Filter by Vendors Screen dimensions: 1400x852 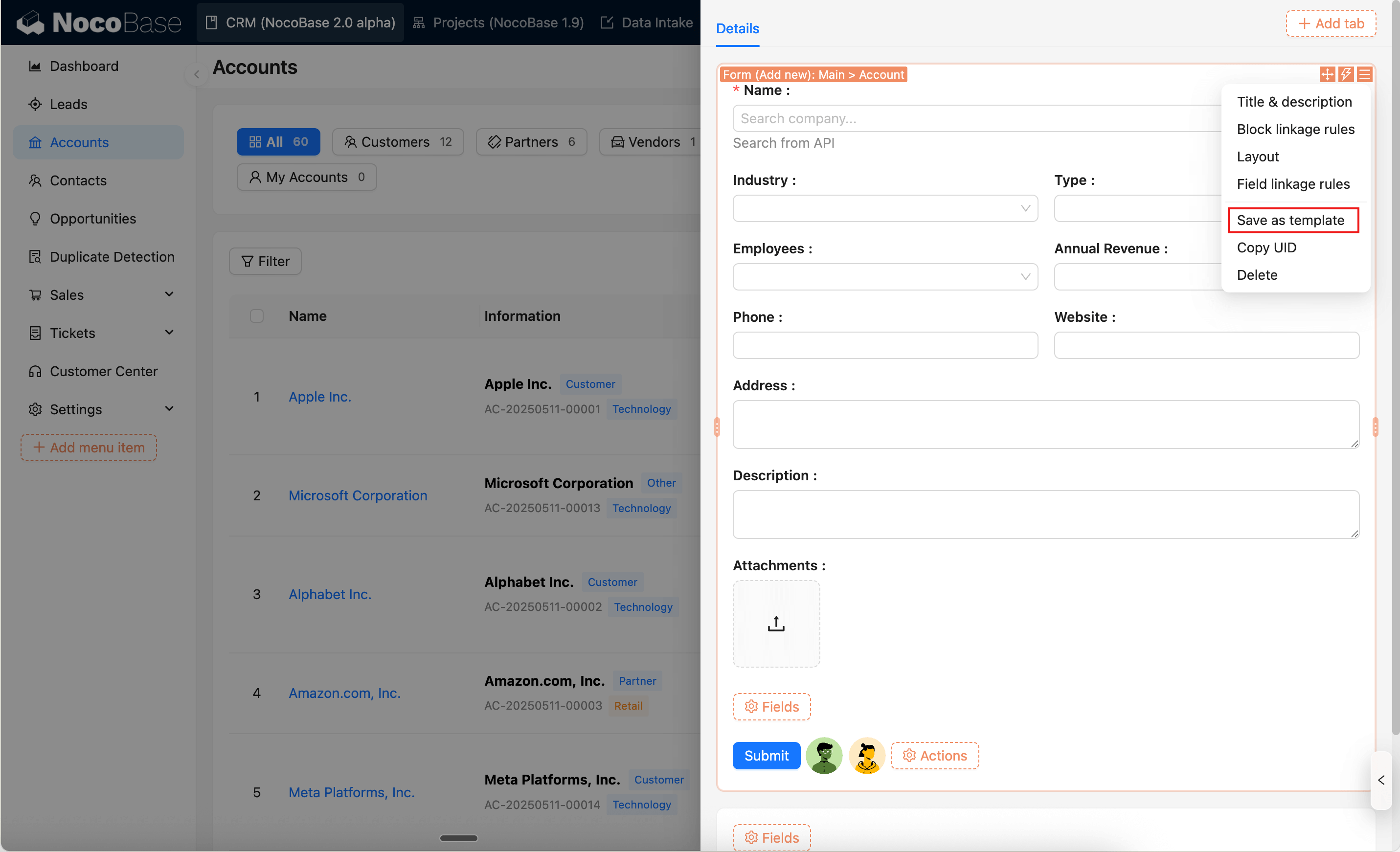tap(651, 141)
